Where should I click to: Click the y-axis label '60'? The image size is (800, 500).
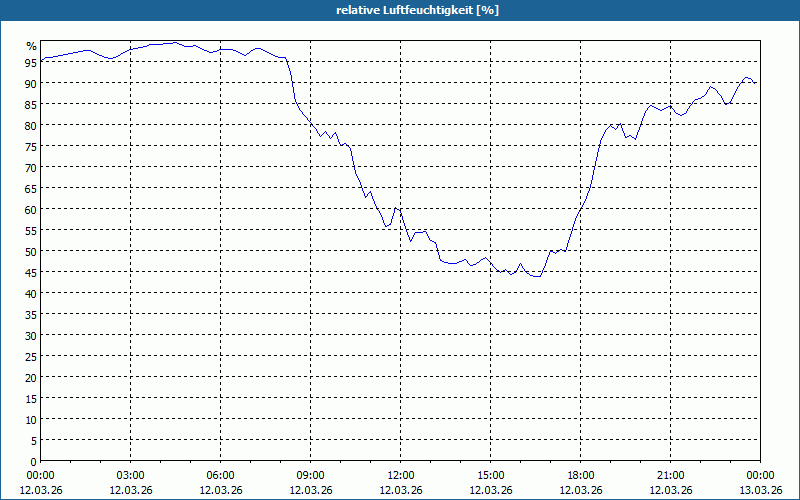click(31, 209)
